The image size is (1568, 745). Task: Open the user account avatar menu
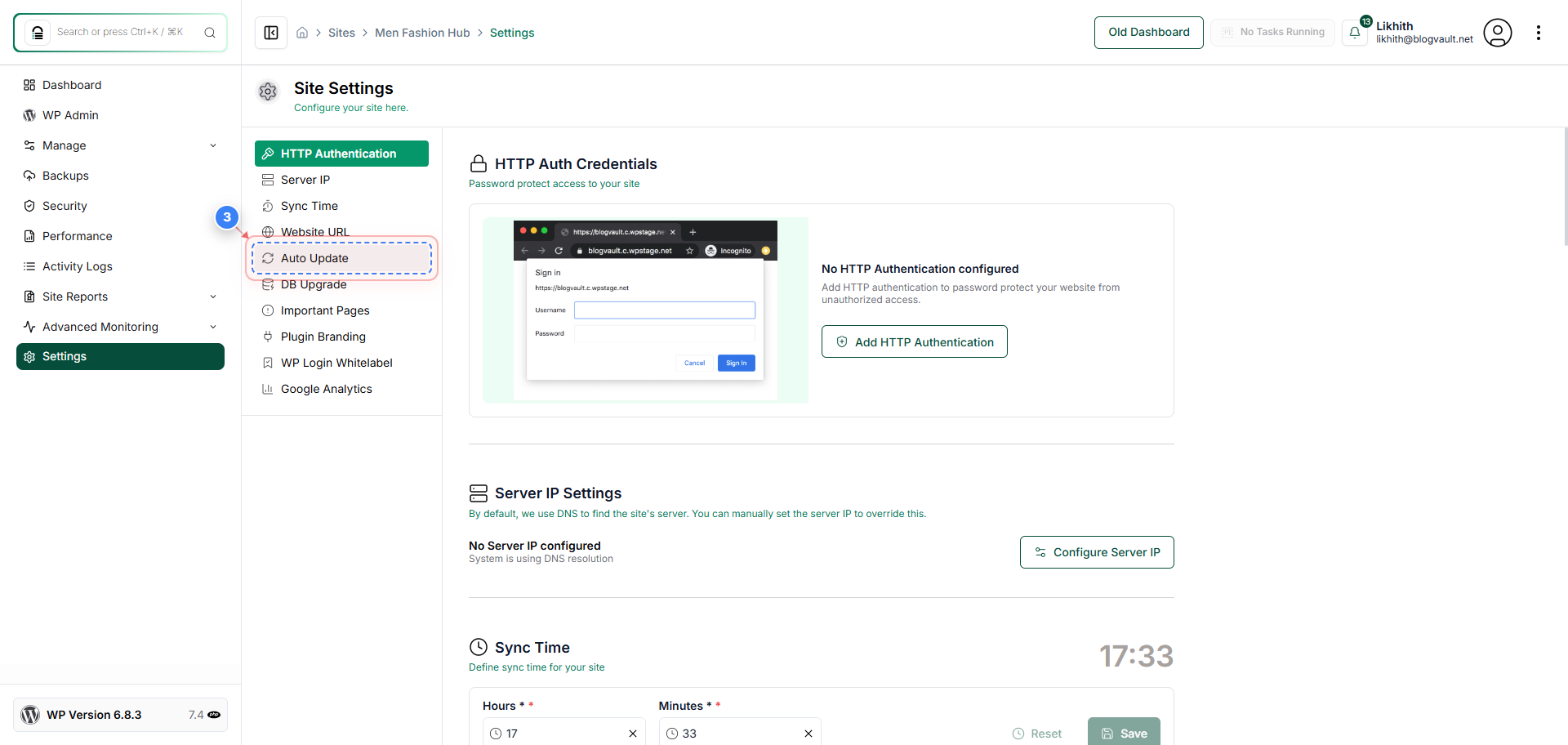[x=1499, y=33]
